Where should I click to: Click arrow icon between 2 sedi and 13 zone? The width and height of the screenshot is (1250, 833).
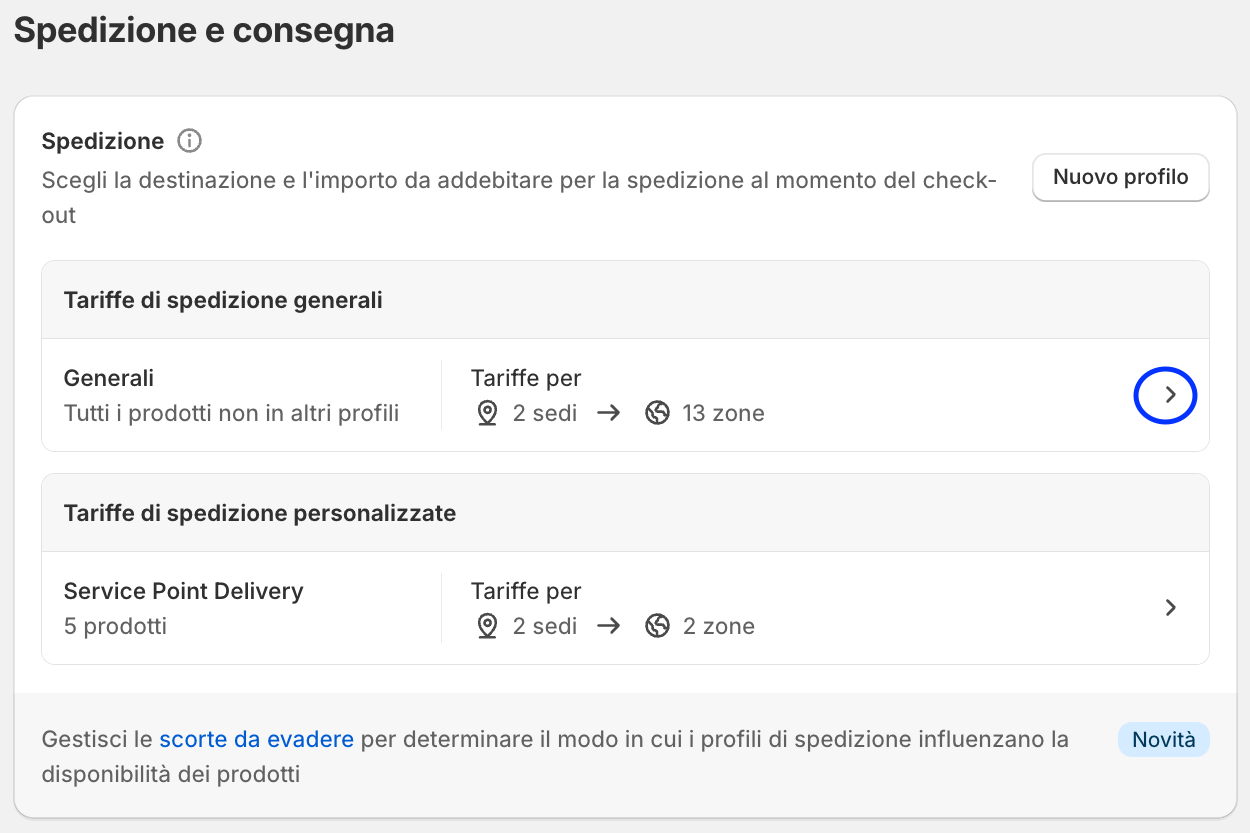608,413
